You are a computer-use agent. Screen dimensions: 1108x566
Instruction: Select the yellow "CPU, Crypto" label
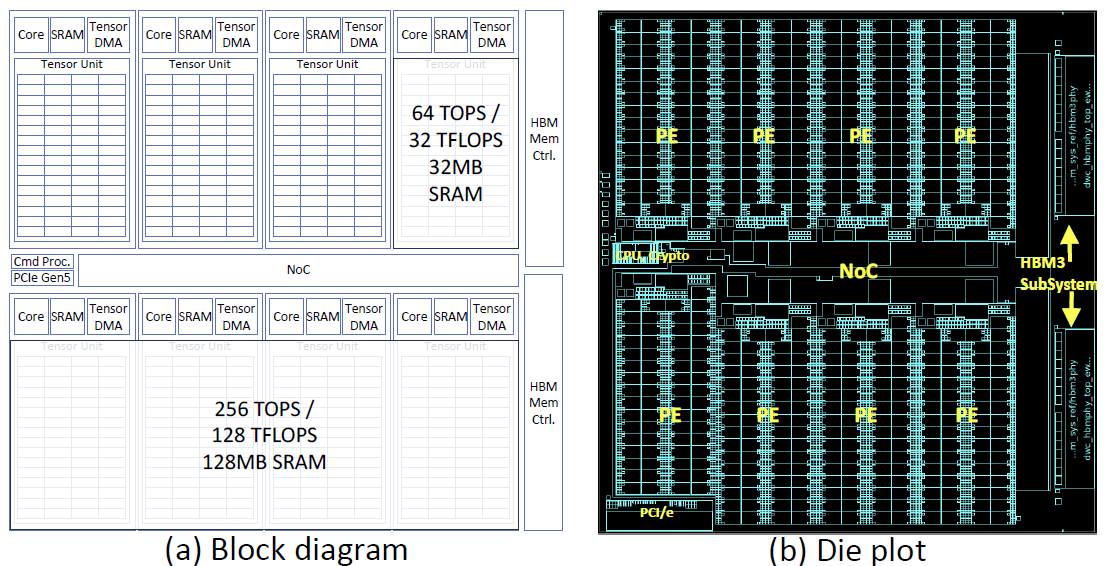[x=652, y=257]
